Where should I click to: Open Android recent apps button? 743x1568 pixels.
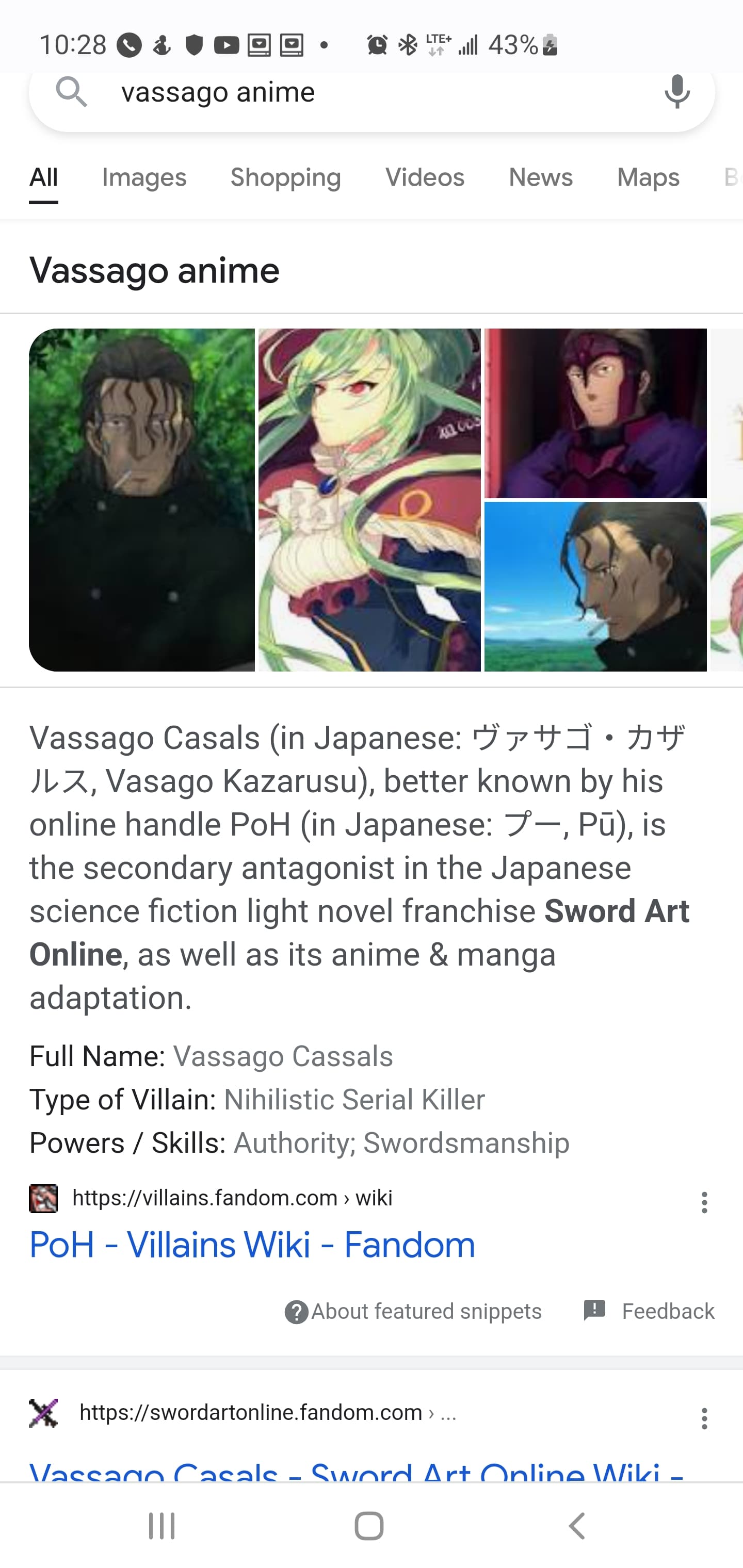tap(162, 1526)
